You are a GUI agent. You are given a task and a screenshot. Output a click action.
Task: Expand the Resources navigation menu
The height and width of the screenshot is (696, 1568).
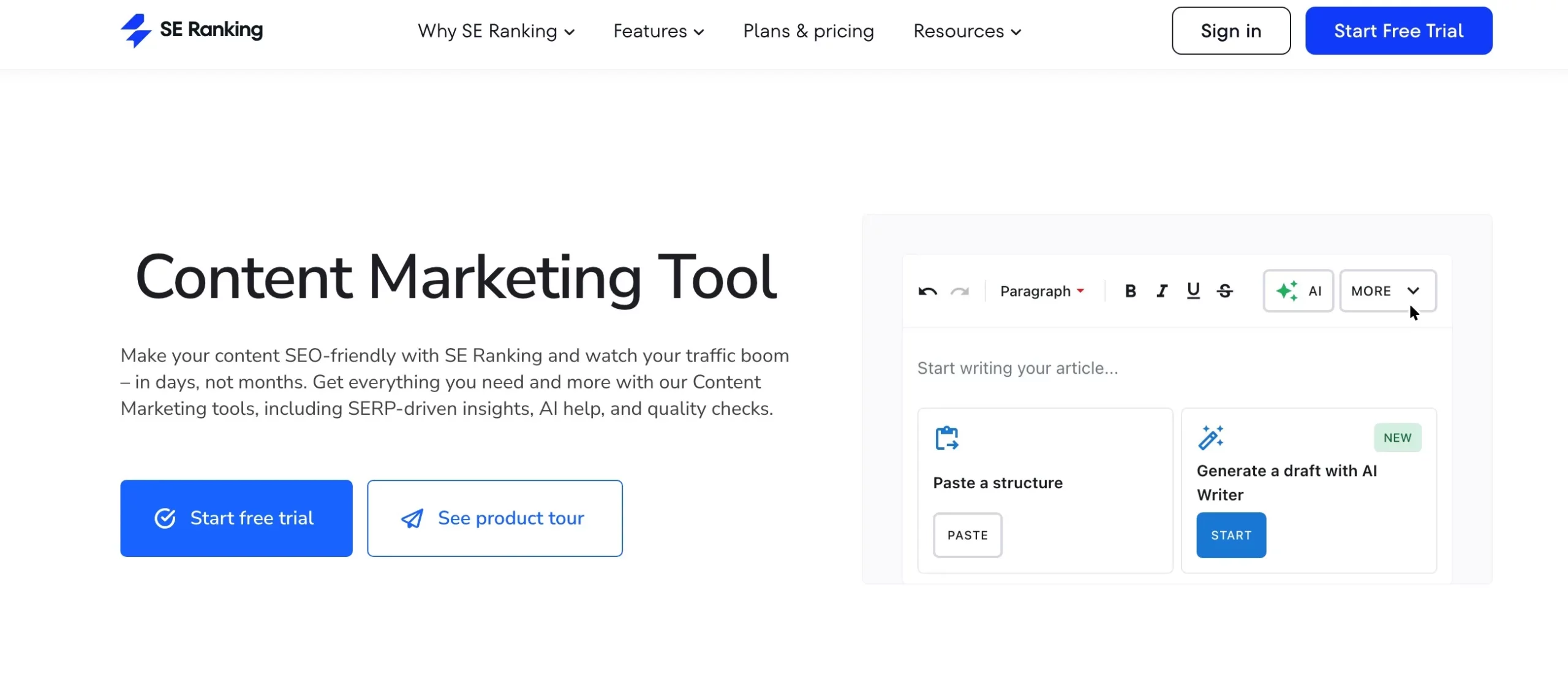[967, 30]
